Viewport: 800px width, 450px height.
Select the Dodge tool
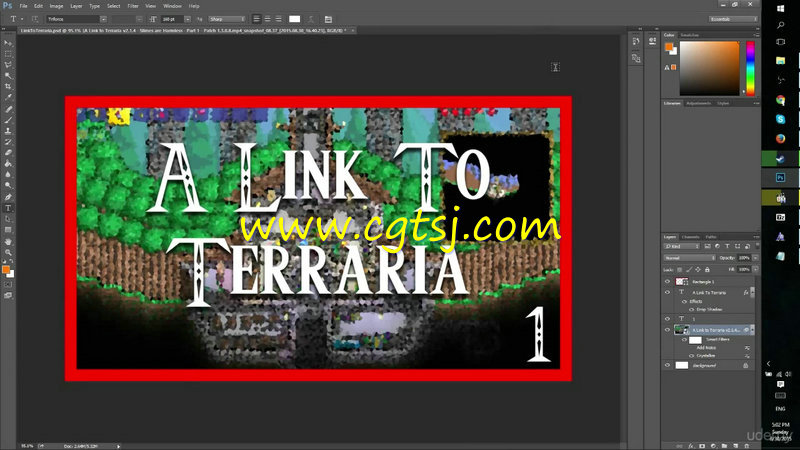click(8, 185)
